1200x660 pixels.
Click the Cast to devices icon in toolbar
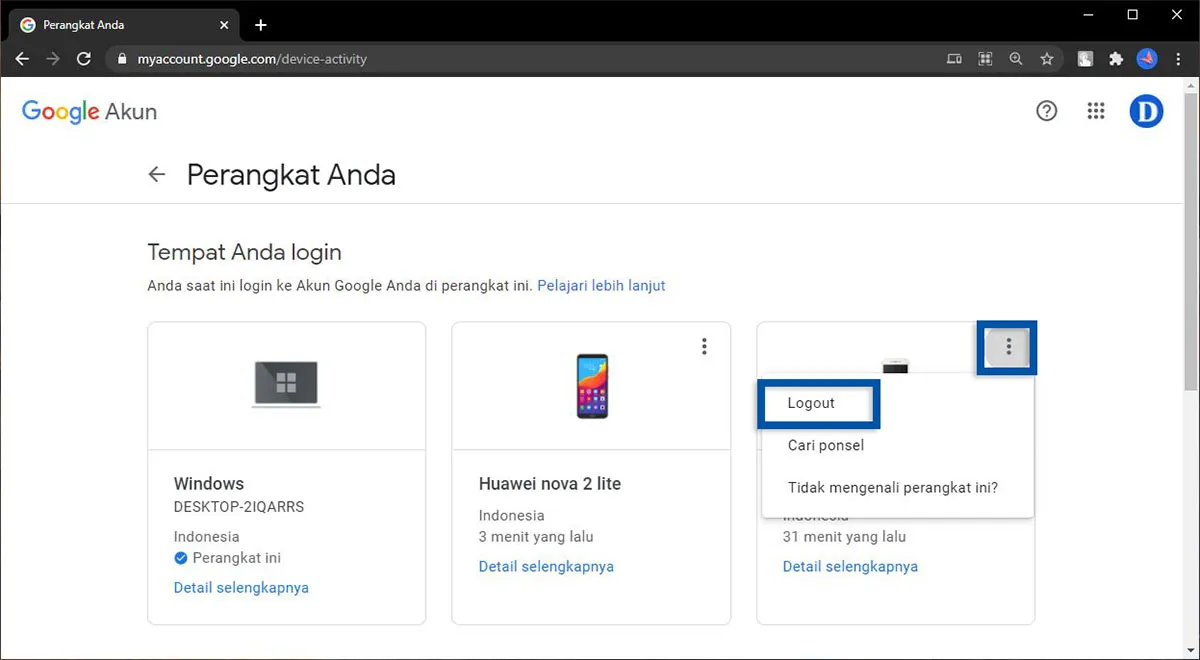pos(954,58)
